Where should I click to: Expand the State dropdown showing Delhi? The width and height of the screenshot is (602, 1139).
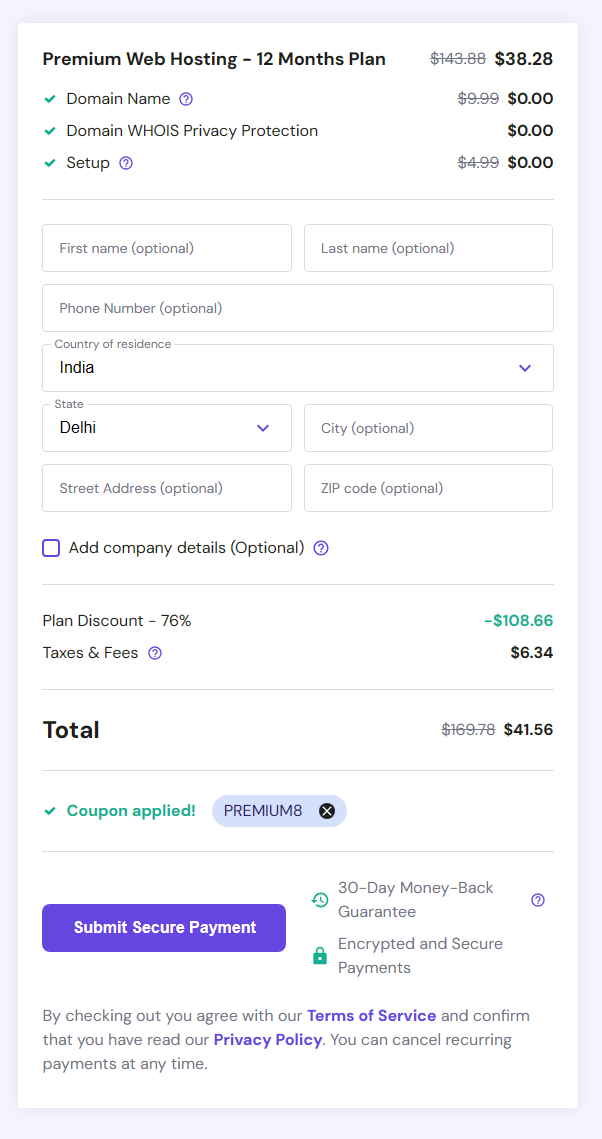(263, 428)
